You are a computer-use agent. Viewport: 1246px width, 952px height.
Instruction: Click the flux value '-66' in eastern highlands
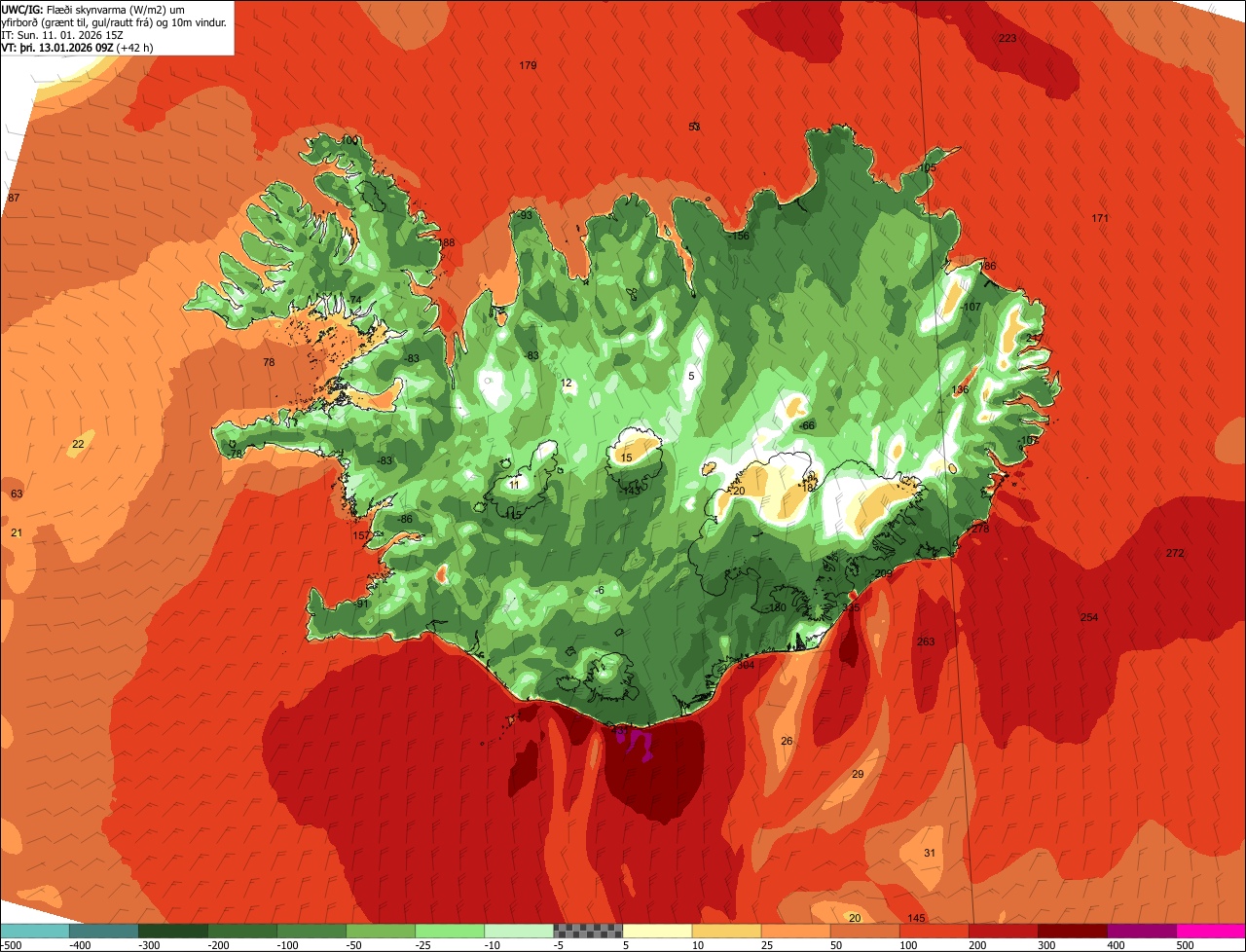point(807,425)
